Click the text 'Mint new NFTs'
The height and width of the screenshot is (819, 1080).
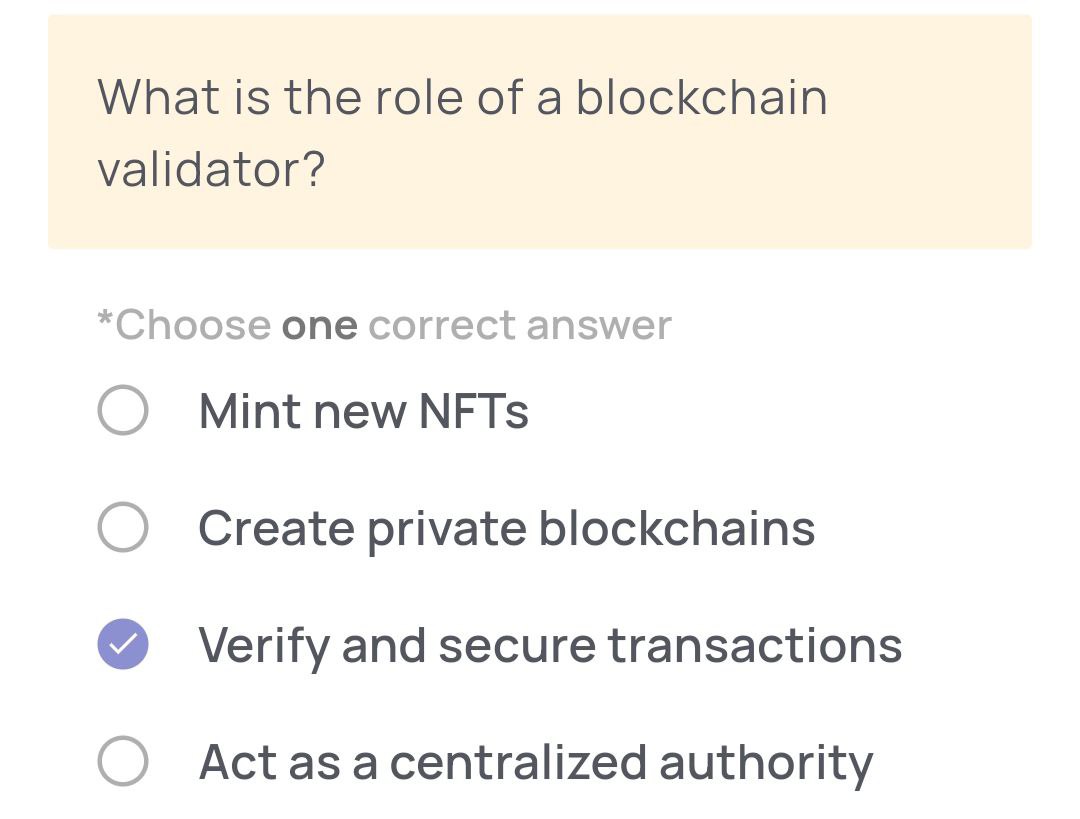coord(364,411)
